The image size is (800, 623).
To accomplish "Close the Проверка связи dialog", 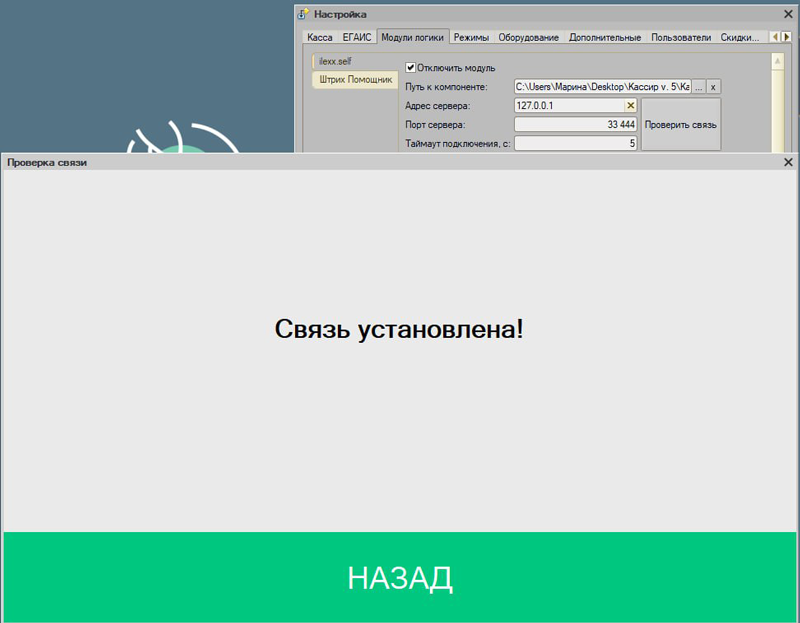I will (788, 162).
